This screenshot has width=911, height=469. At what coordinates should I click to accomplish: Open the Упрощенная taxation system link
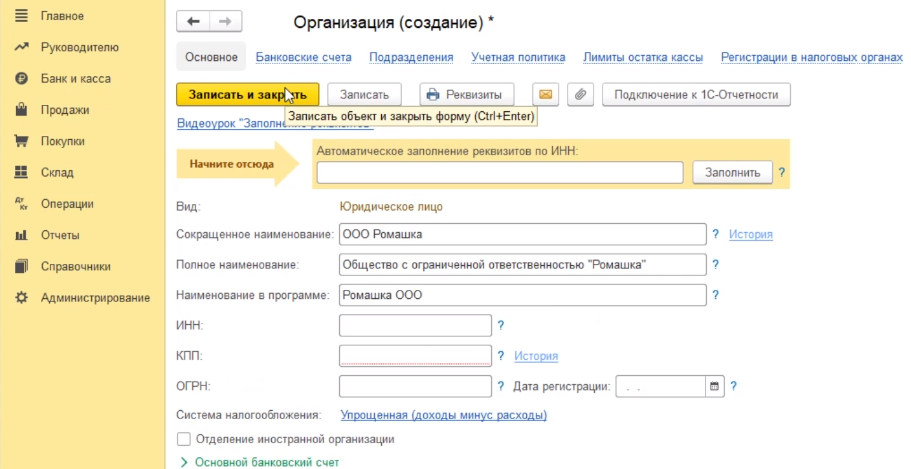443,415
